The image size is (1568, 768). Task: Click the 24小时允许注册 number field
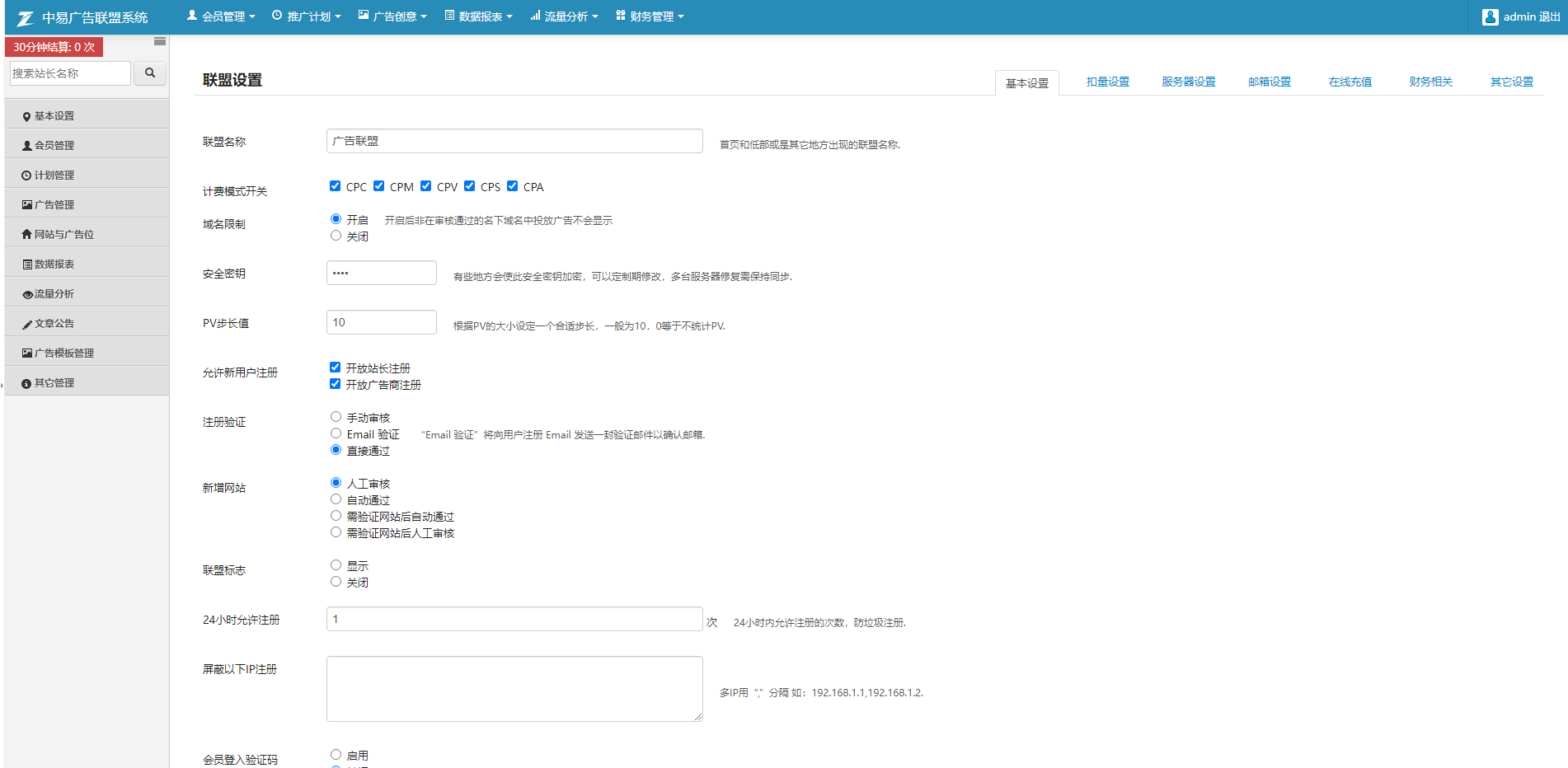(514, 619)
